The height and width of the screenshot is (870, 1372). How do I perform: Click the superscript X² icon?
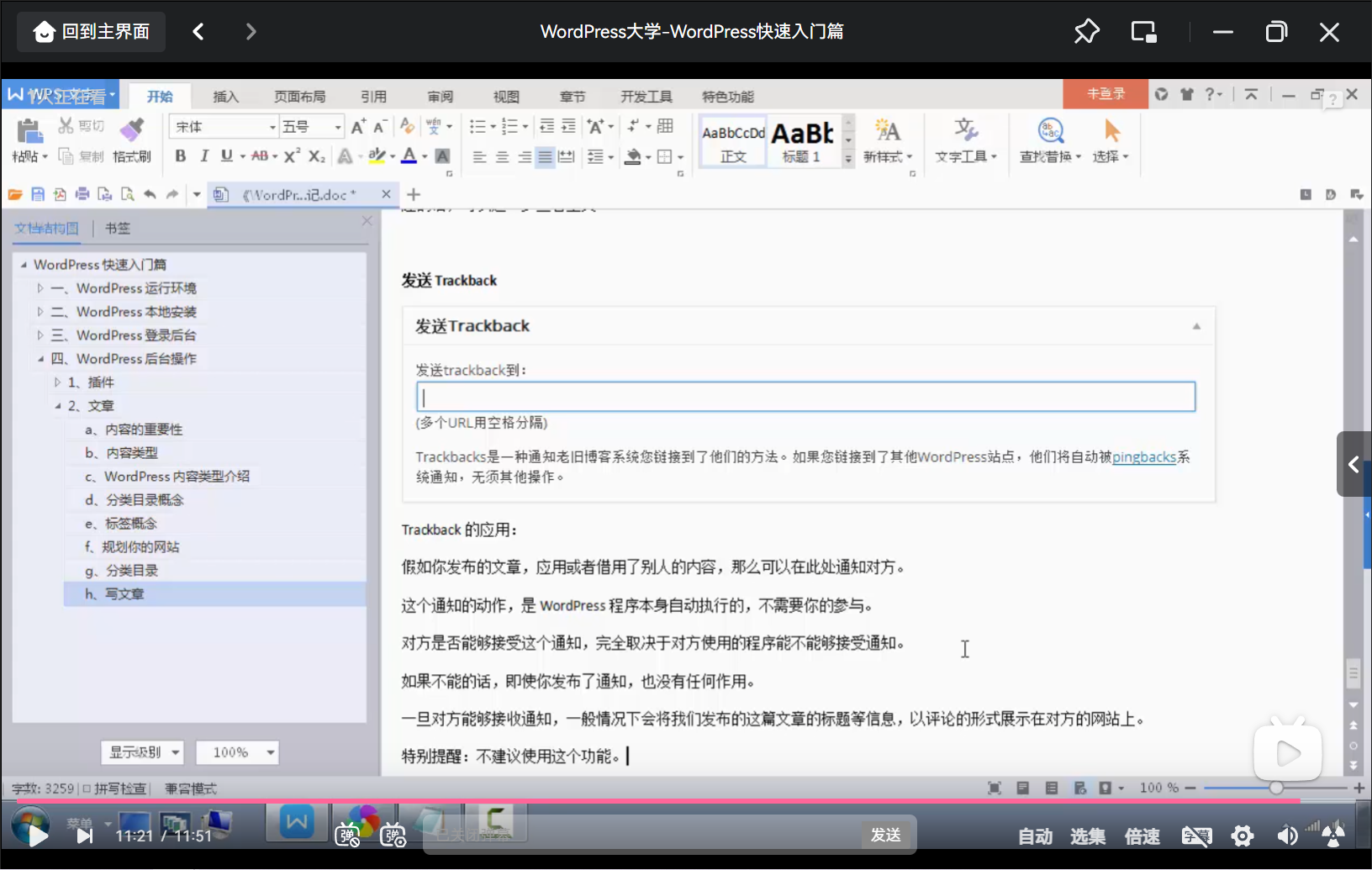[x=292, y=156]
